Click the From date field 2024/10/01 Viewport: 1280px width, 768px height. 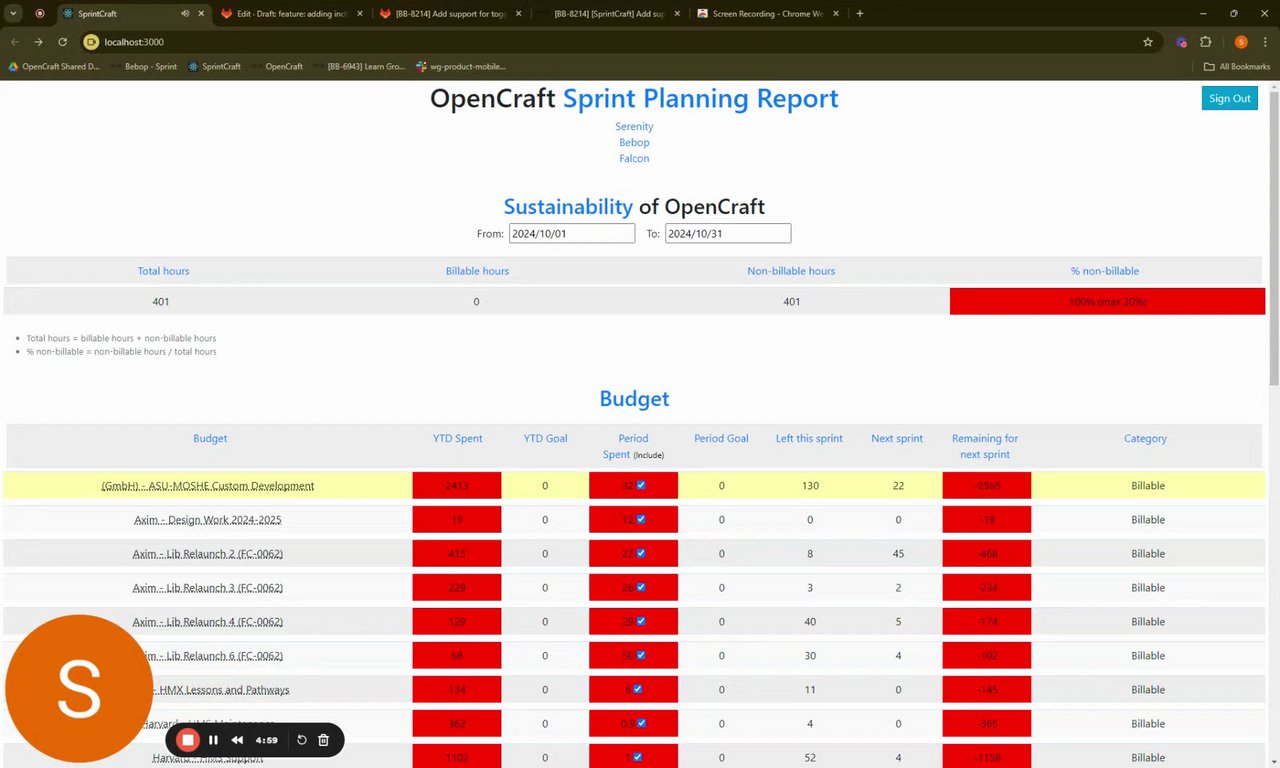pyautogui.click(x=572, y=233)
